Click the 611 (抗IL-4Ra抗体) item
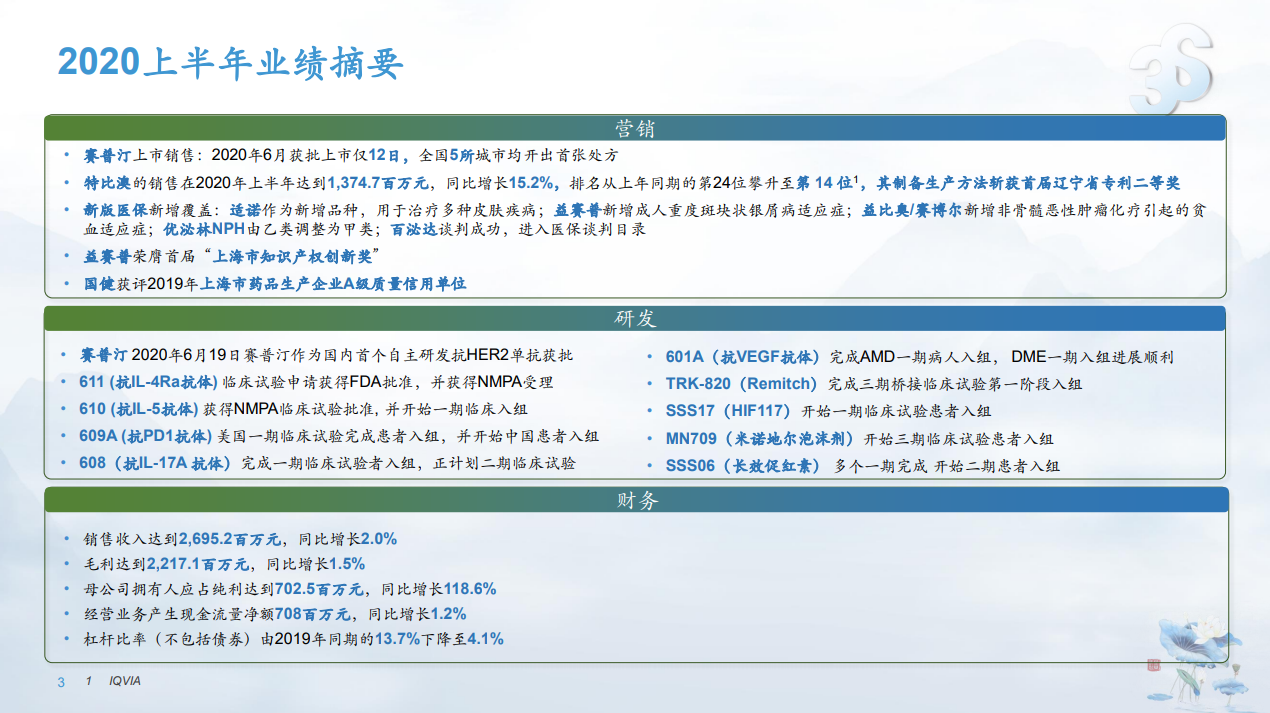 (315, 382)
